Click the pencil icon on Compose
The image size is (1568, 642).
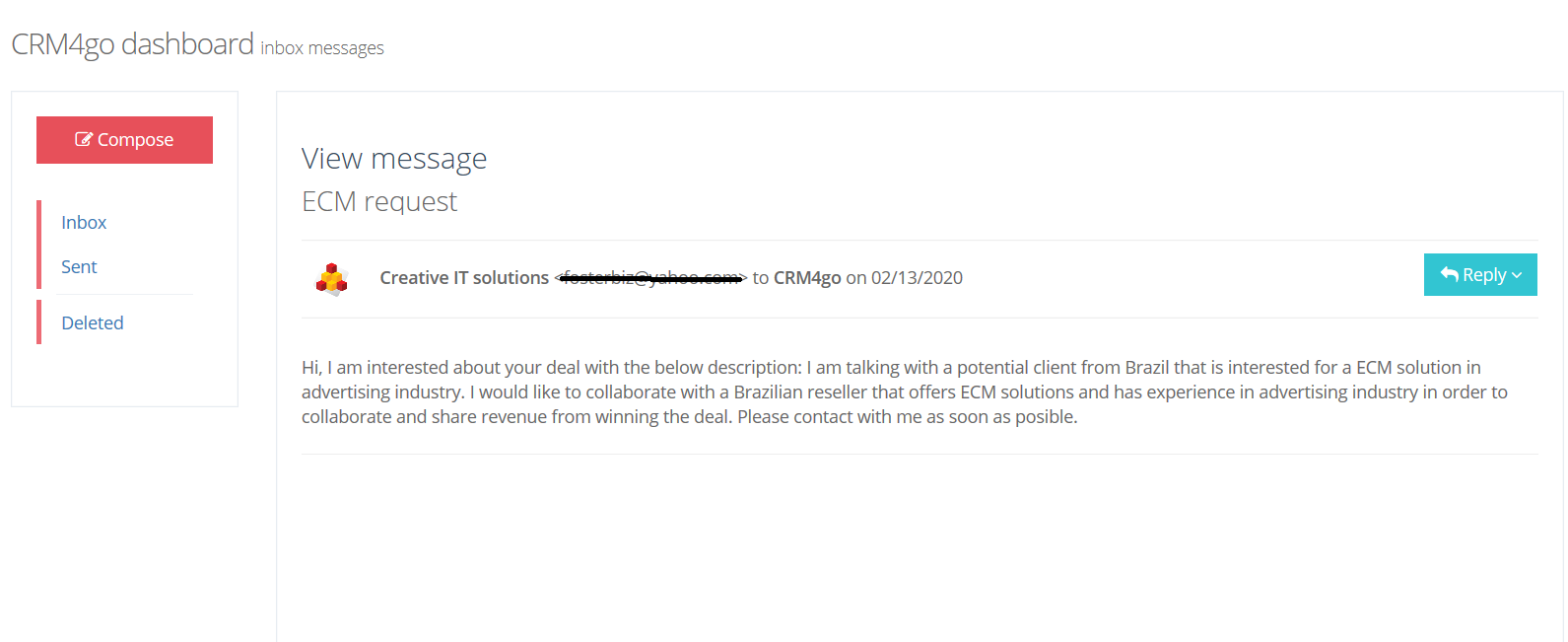84,140
